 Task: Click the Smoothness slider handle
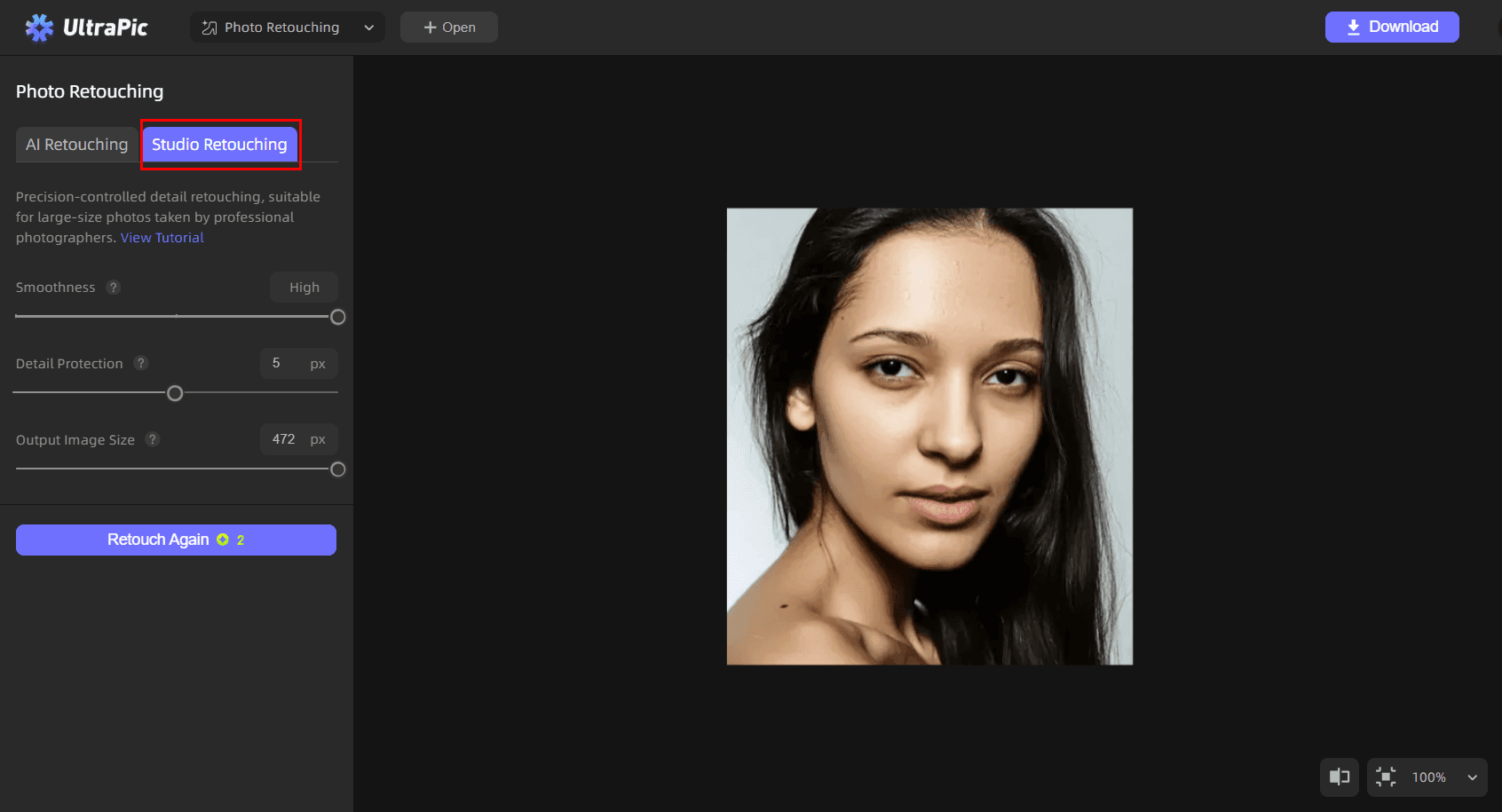[x=337, y=317]
